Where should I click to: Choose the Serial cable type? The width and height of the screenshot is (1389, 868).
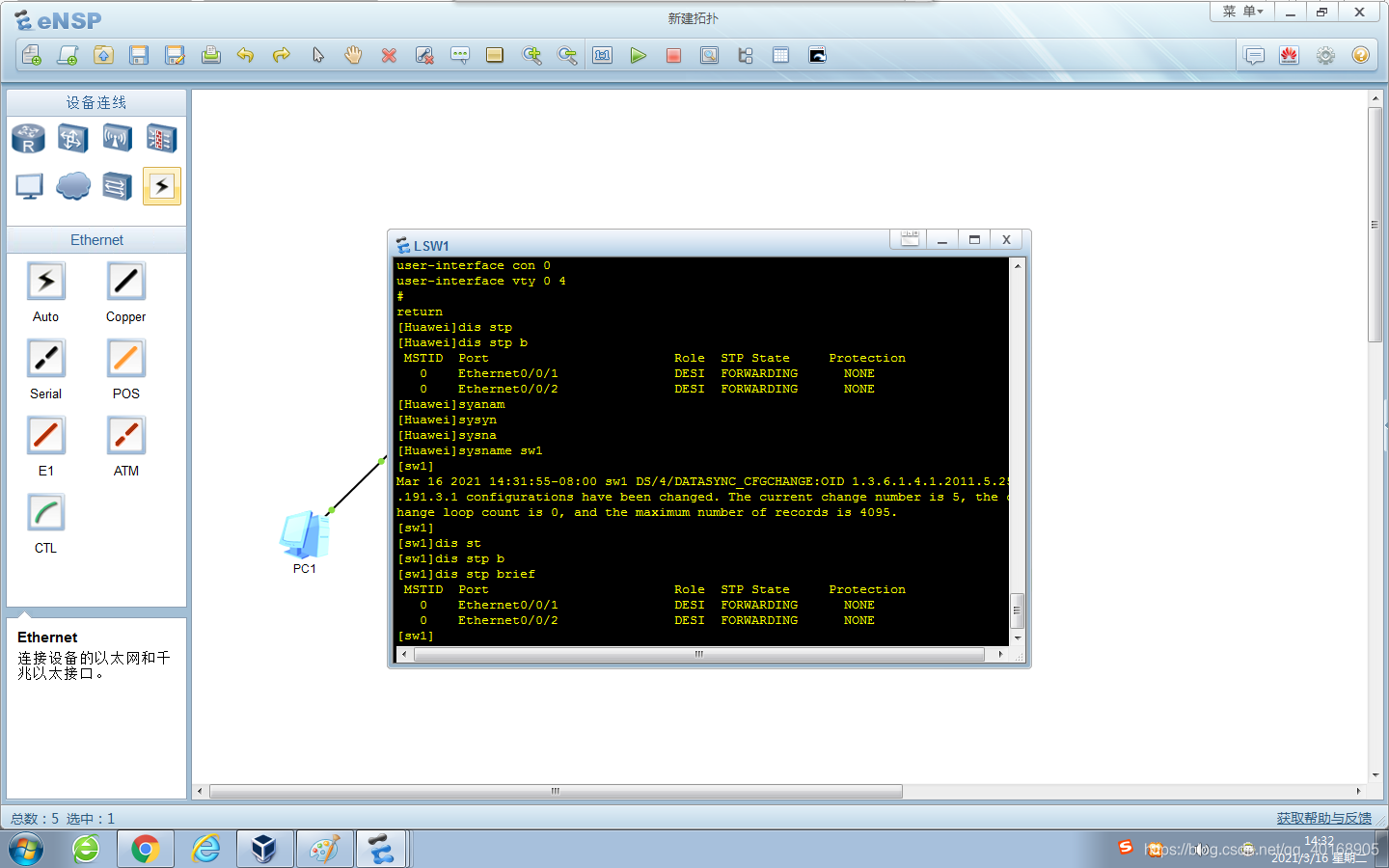46,359
